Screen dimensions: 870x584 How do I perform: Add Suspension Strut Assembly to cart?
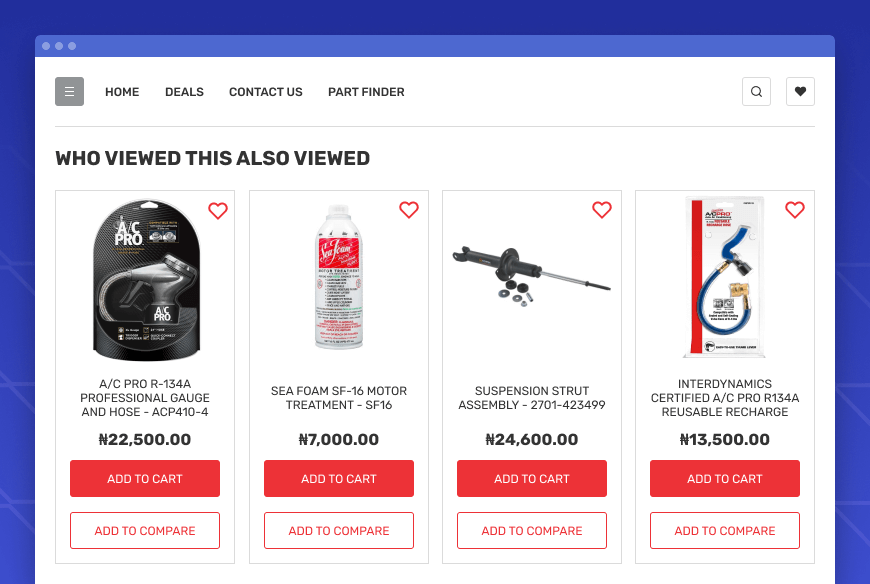point(532,479)
